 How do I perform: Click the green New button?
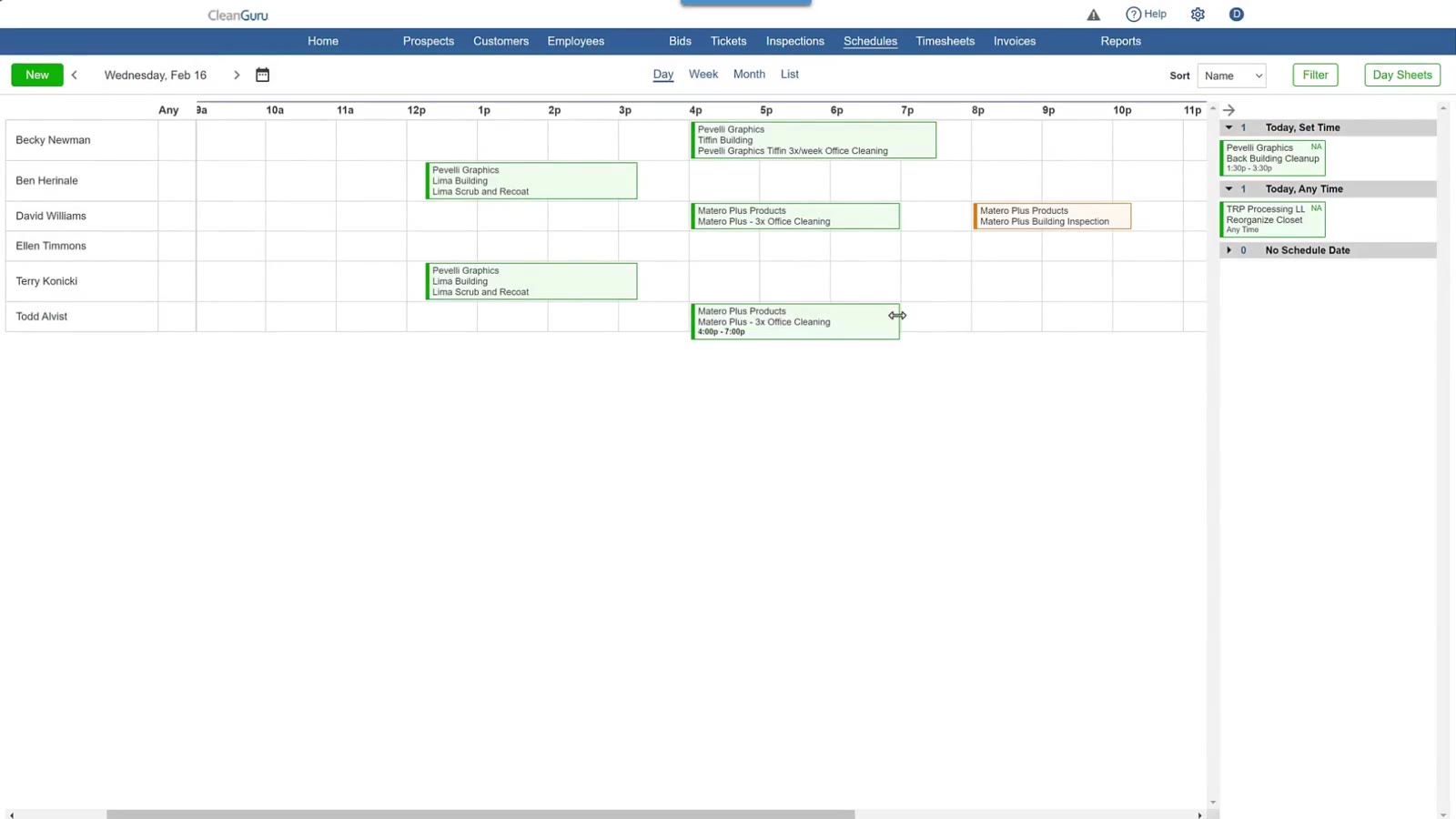[37, 76]
